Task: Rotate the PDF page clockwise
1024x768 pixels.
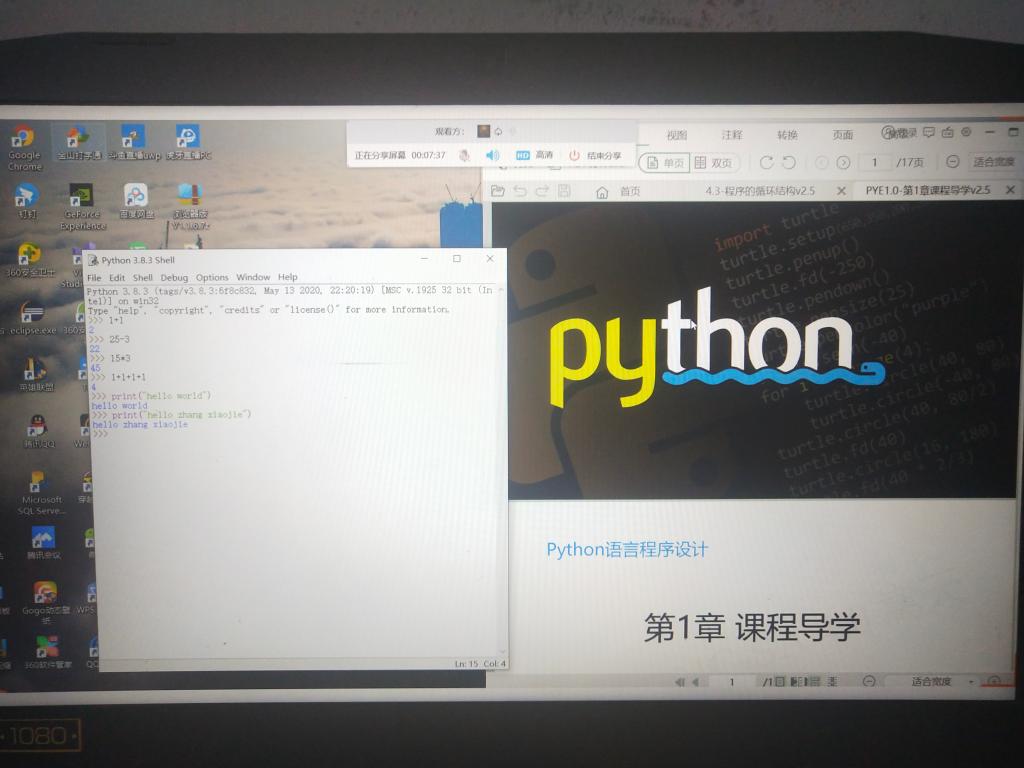Action: [766, 162]
